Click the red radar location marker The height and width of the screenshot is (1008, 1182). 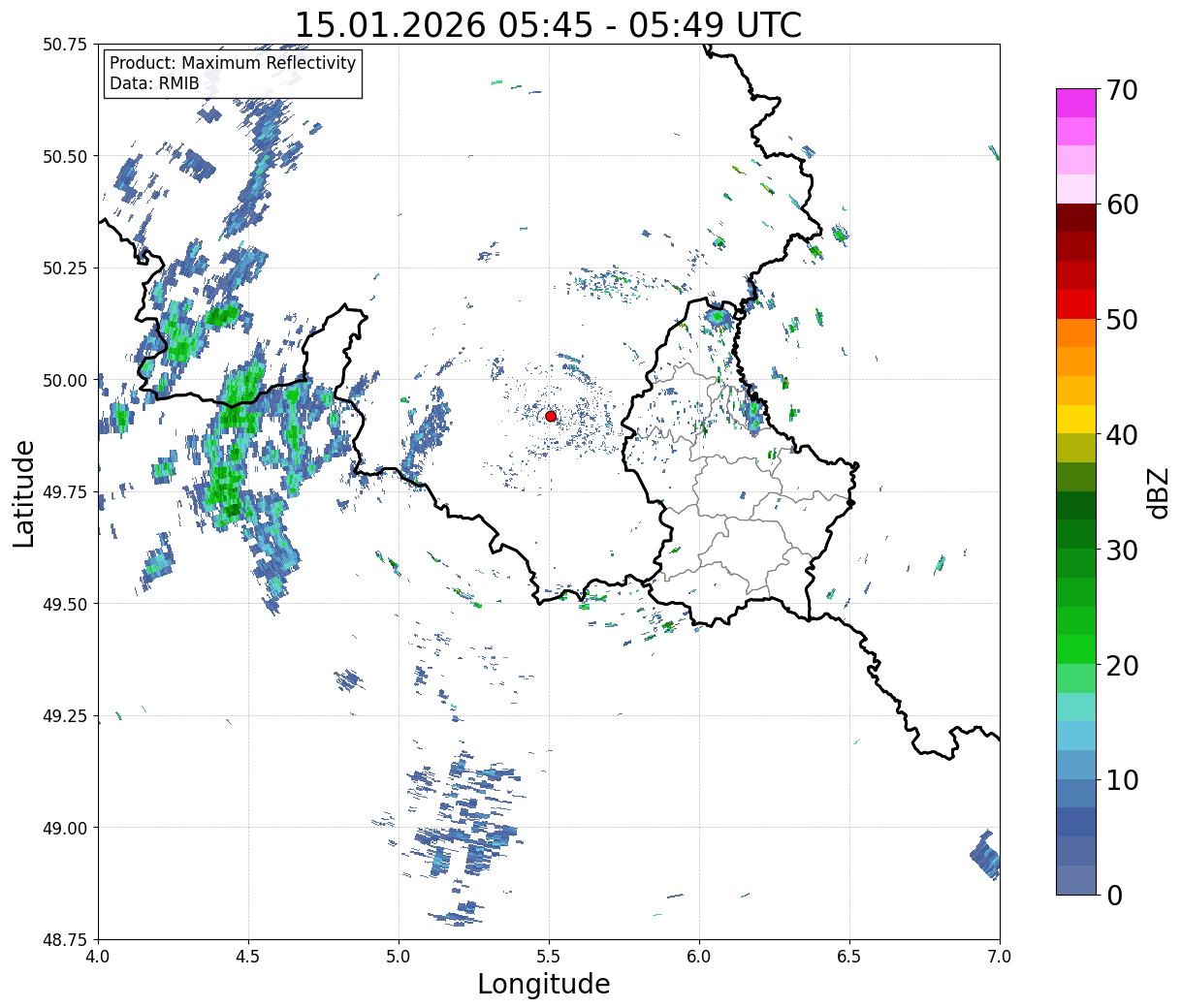point(551,416)
